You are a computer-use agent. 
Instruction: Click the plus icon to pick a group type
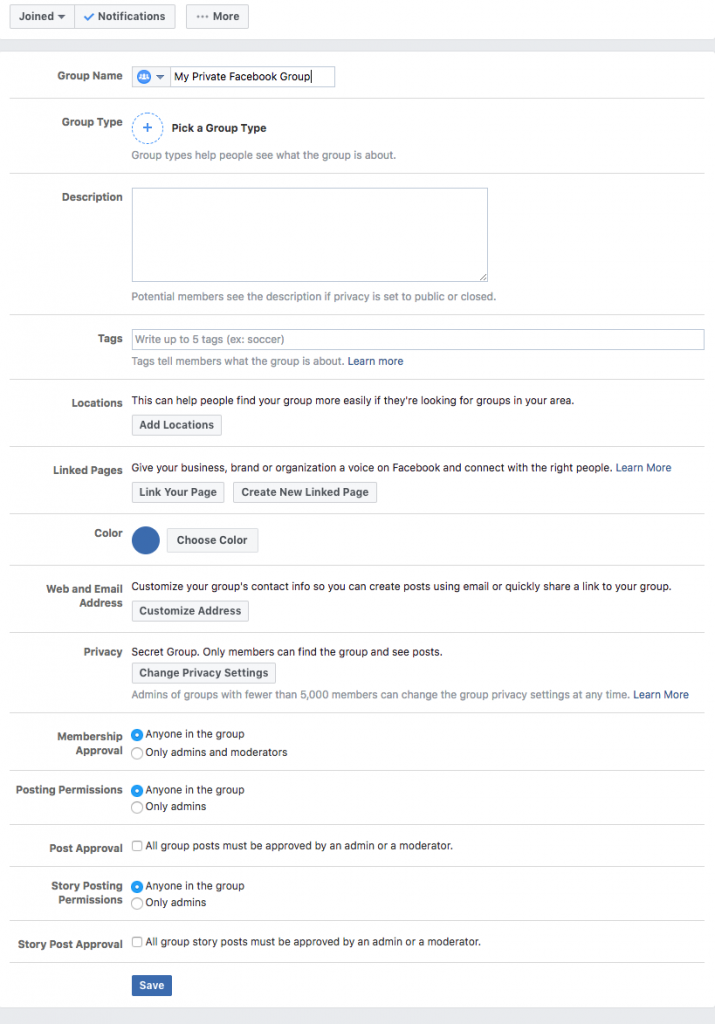147,128
